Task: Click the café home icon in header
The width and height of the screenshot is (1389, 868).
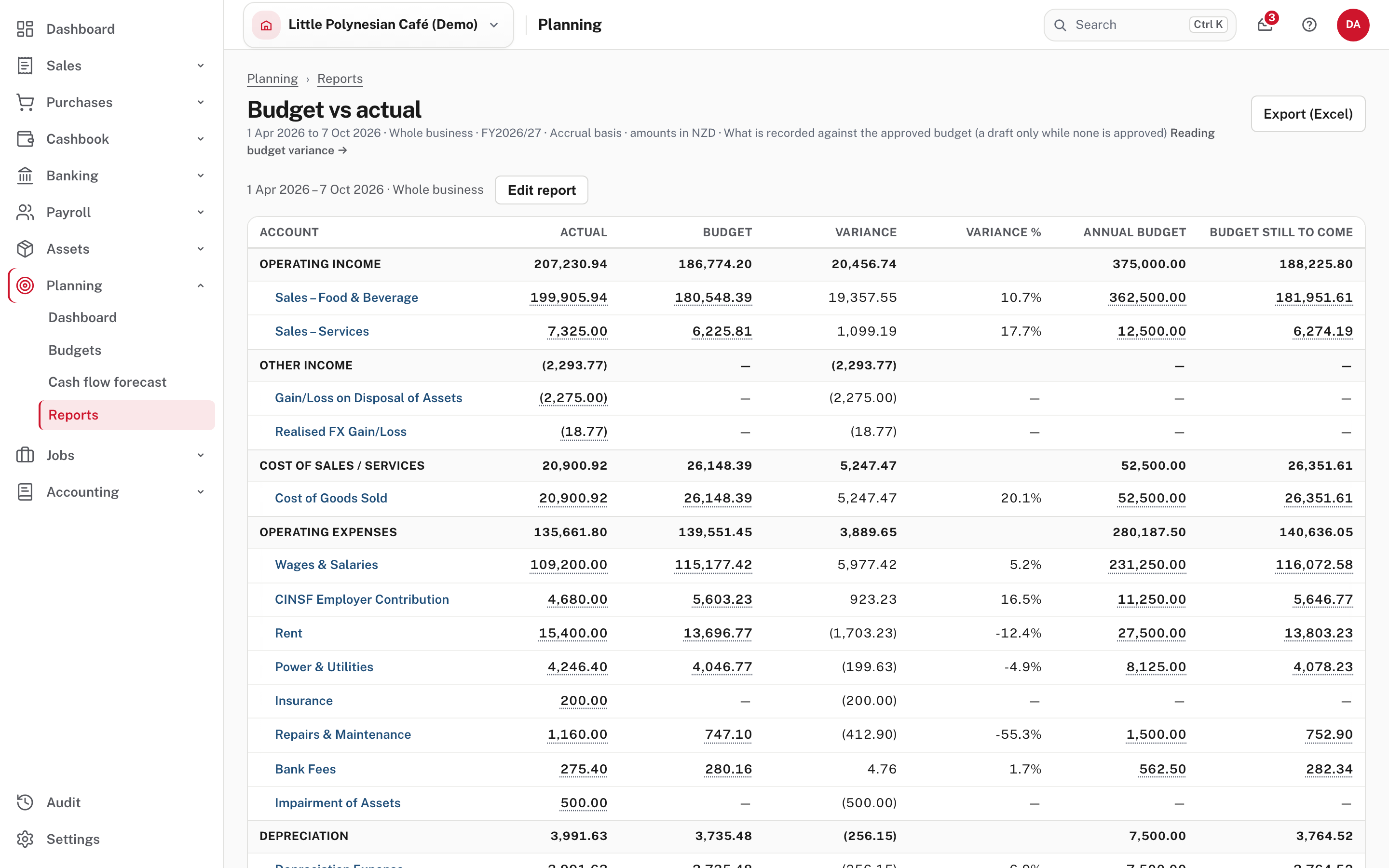Action: coord(266,25)
